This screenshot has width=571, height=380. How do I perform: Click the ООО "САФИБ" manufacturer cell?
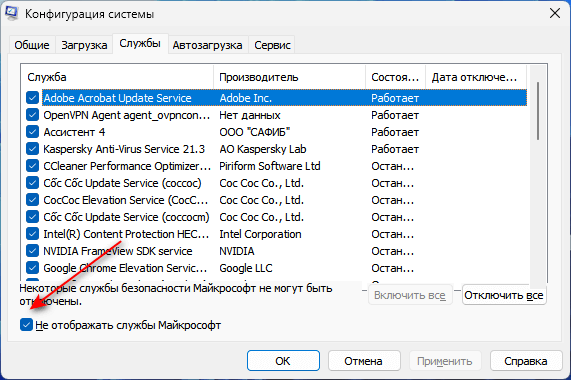255,132
